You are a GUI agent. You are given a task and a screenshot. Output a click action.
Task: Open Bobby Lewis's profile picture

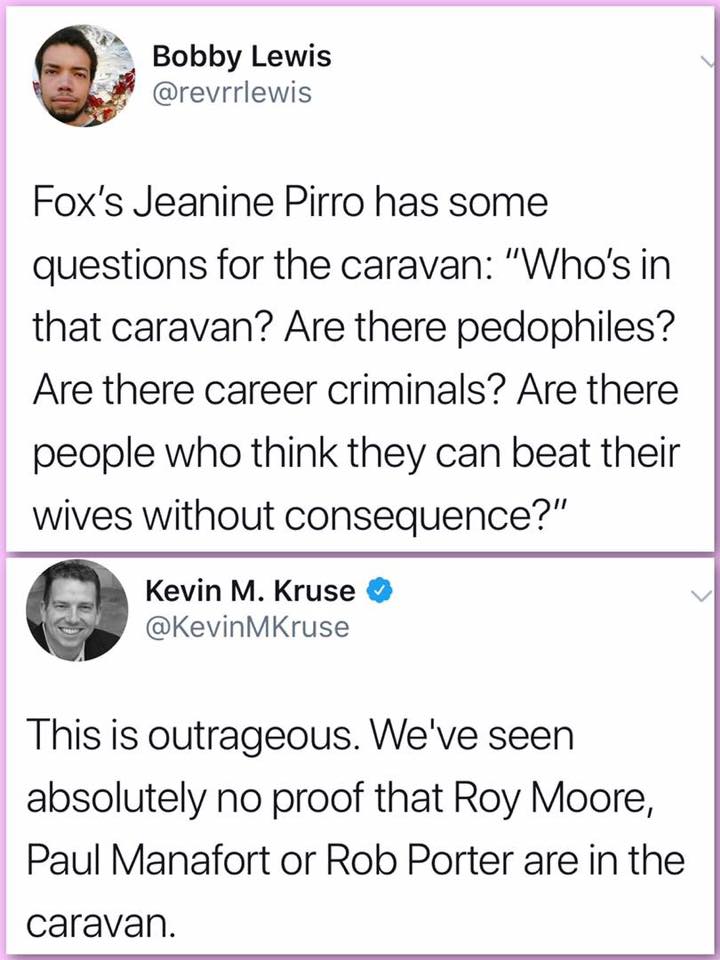pyautogui.click(x=85, y=75)
